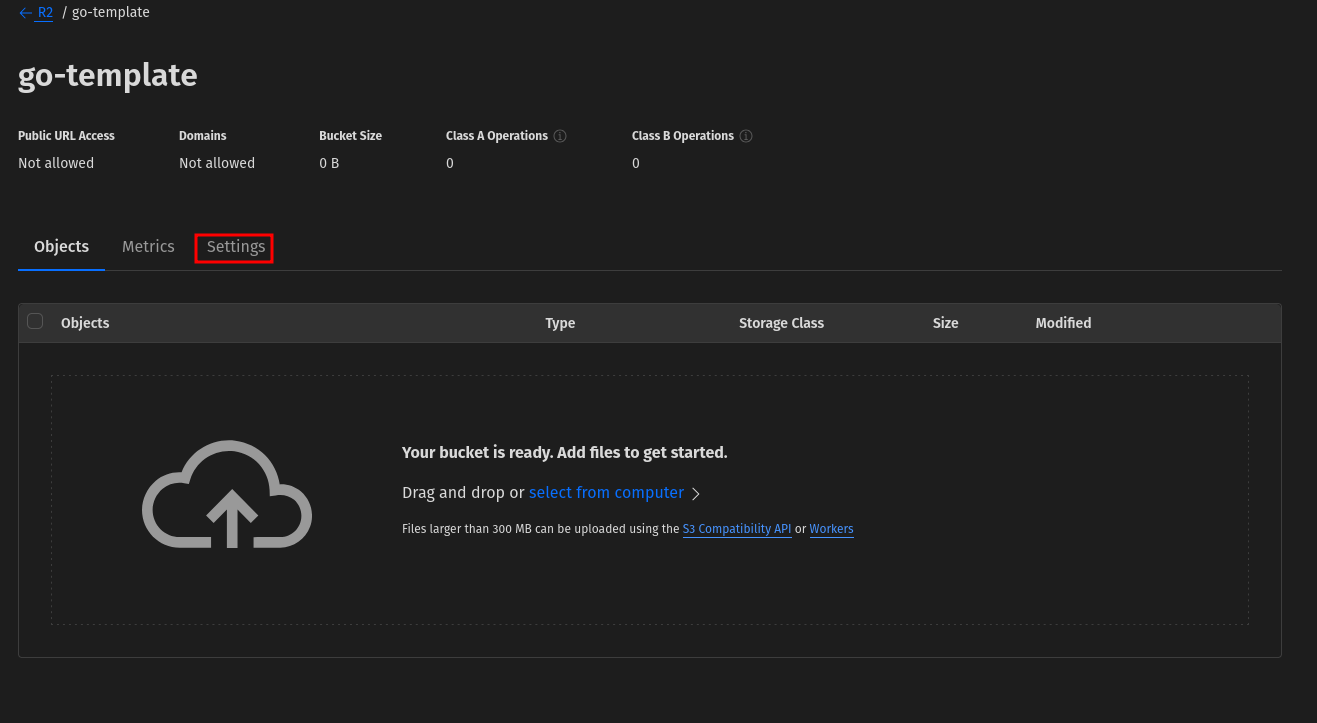Click the Size column header

[945, 323]
